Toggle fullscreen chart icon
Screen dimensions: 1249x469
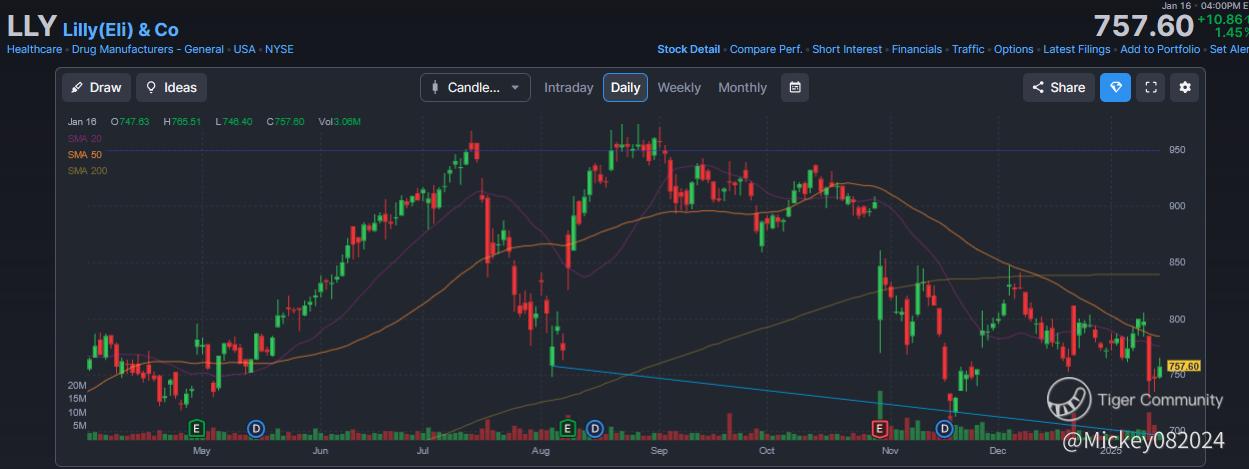coord(1151,87)
